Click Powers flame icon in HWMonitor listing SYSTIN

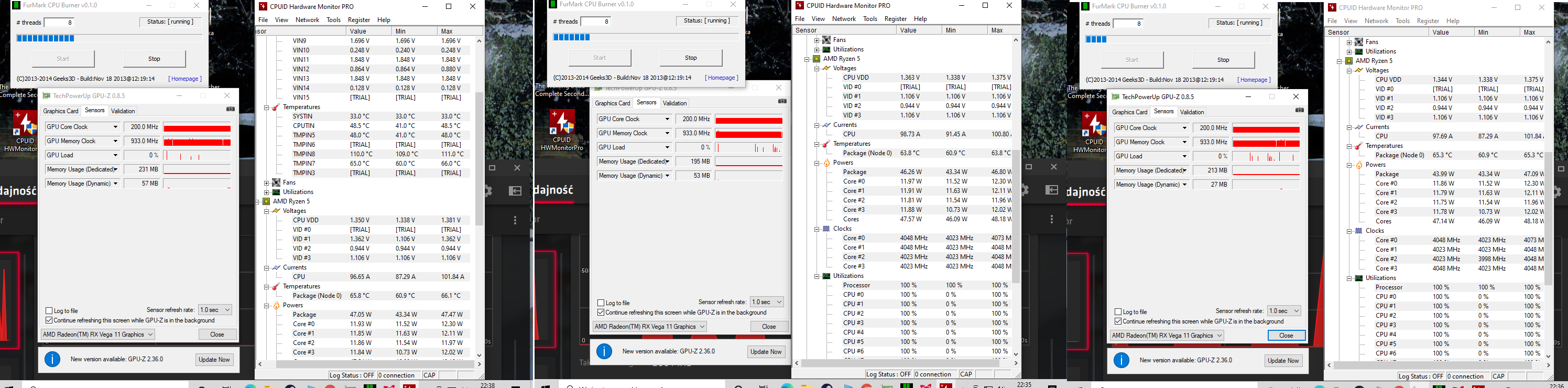(x=276, y=305)
